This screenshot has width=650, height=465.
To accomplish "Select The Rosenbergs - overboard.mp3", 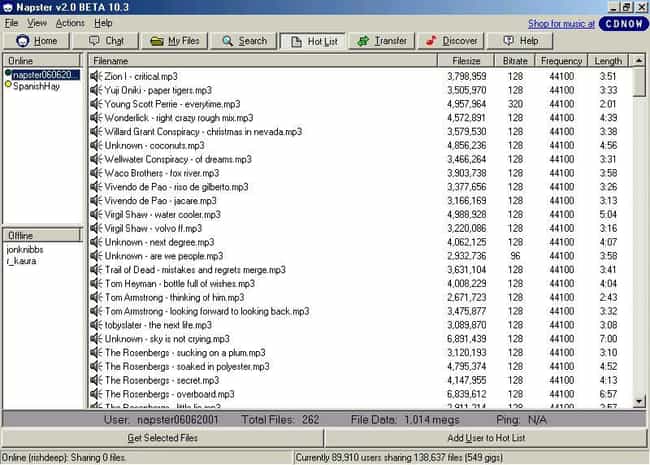I will coord(170,394).
